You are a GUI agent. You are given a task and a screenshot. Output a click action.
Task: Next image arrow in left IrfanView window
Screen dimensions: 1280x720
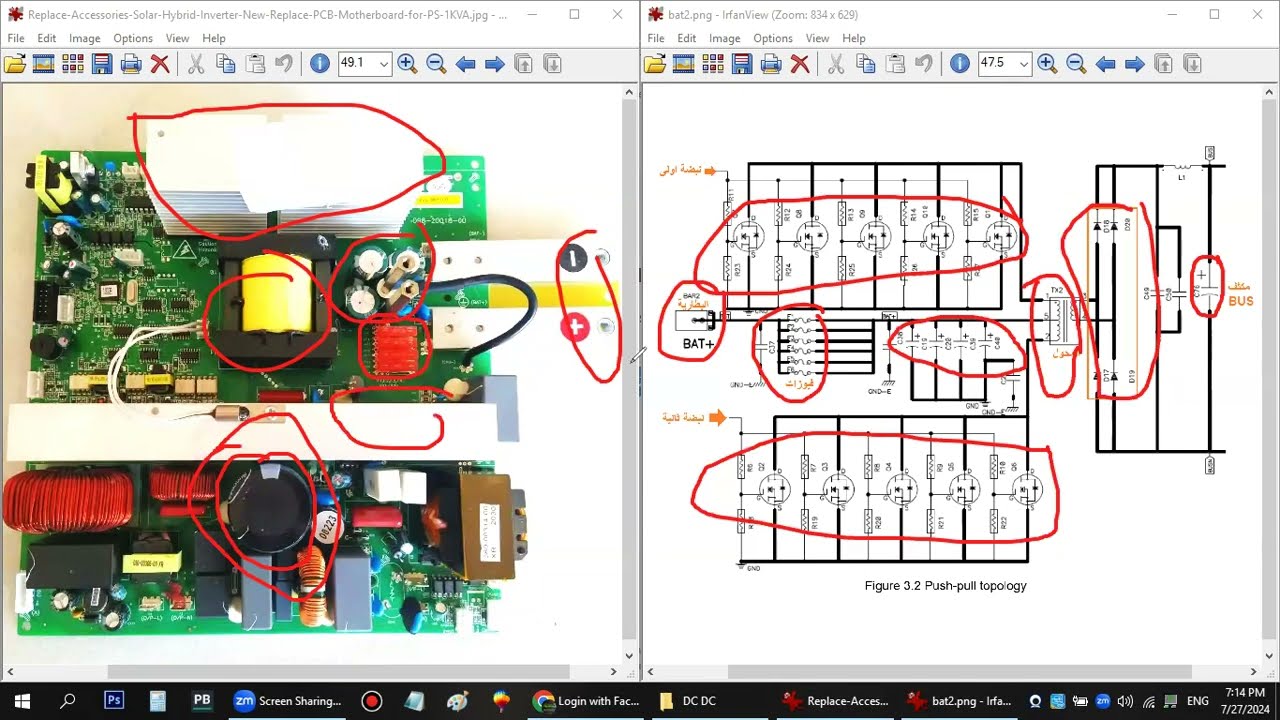(x=494, y=64)
